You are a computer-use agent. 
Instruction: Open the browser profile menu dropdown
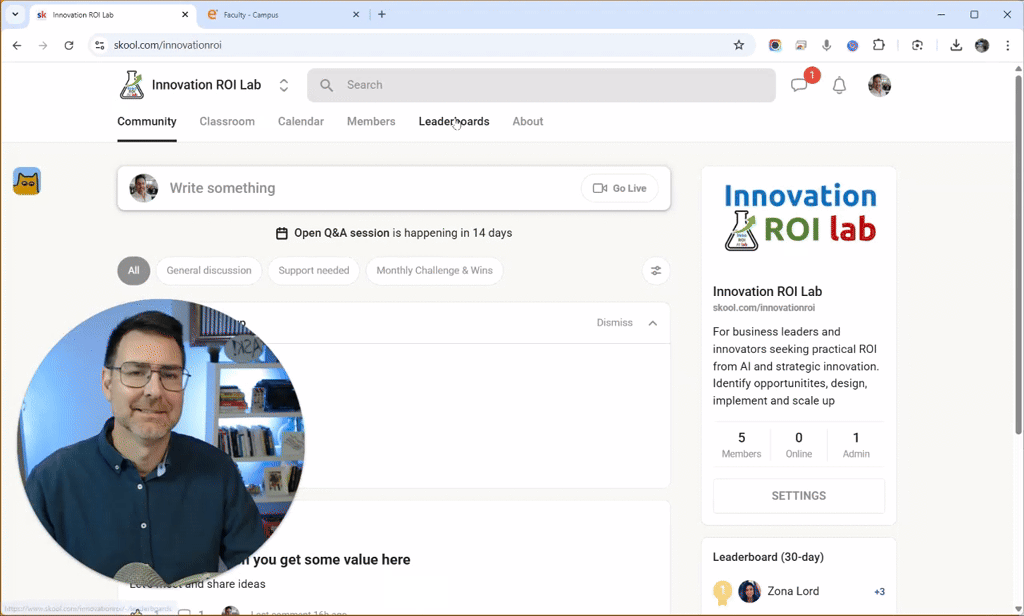pyautogui.click(x=981, y=45)
